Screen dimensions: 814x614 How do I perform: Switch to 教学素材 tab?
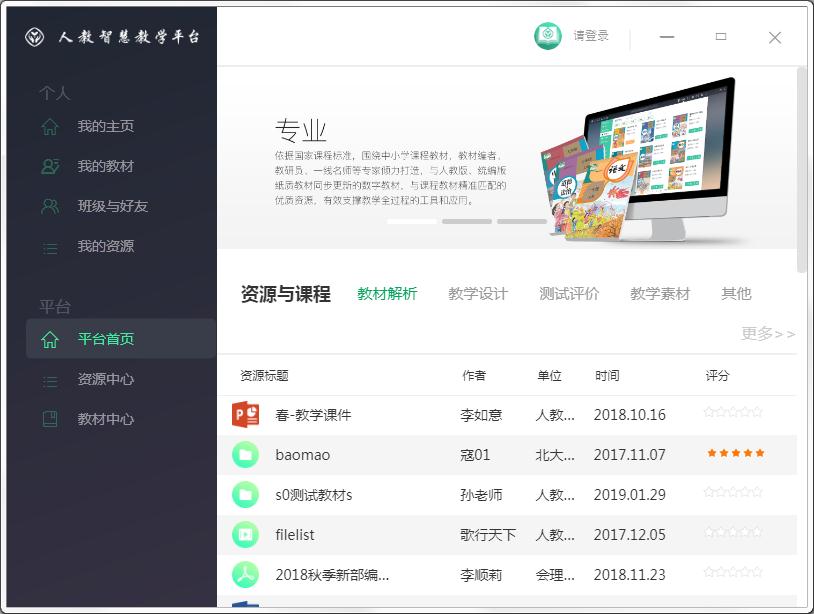pyautogui.click(x=660, y=294)
